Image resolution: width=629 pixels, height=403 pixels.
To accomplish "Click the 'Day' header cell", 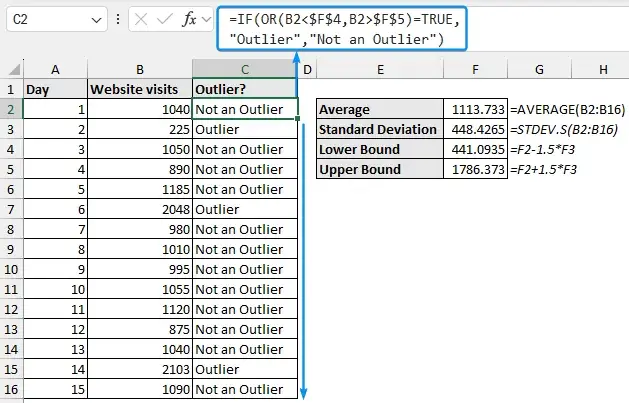I will point(55,89).
